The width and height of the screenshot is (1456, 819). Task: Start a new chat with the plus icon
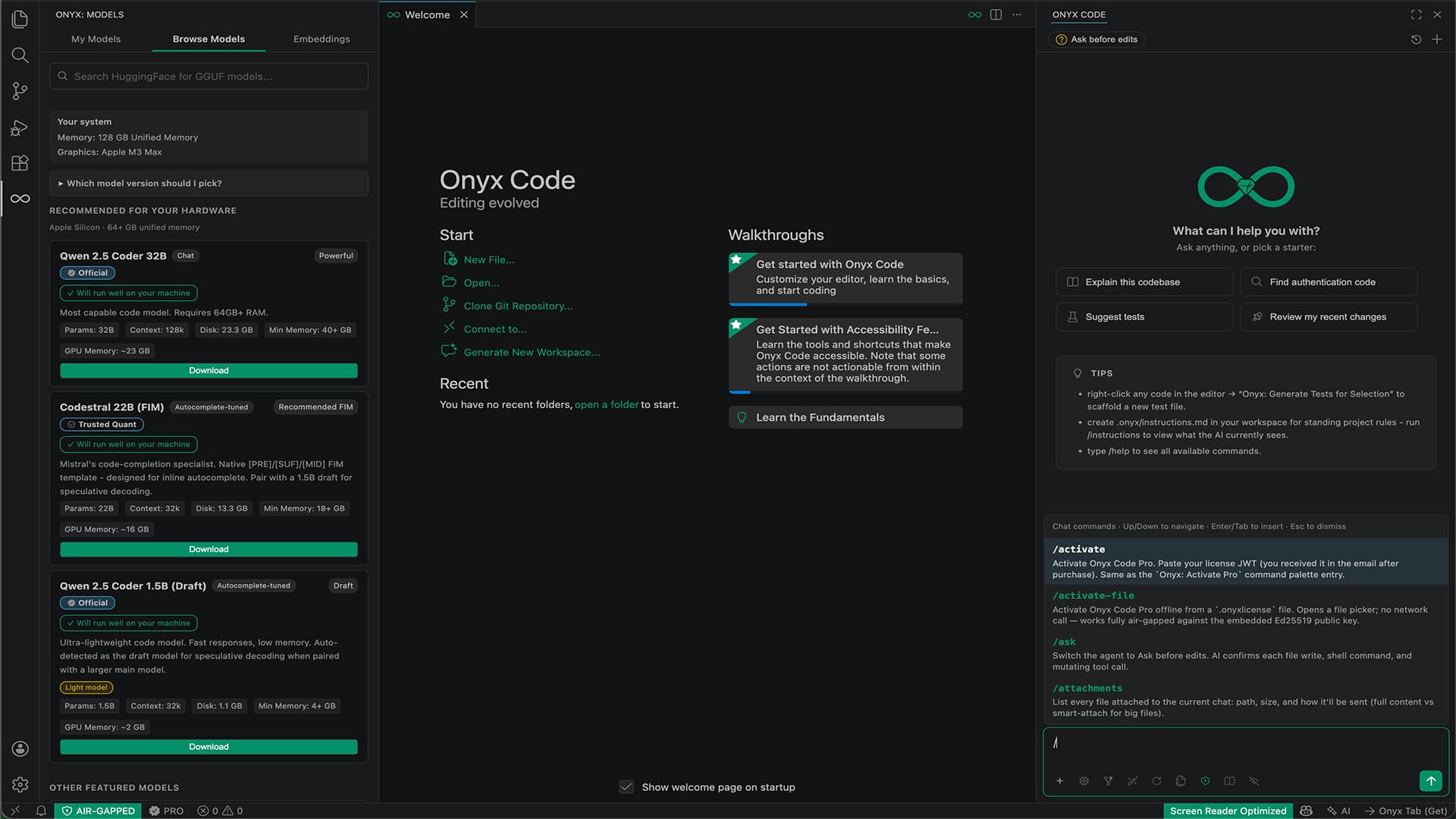(x=1437, y=39)
